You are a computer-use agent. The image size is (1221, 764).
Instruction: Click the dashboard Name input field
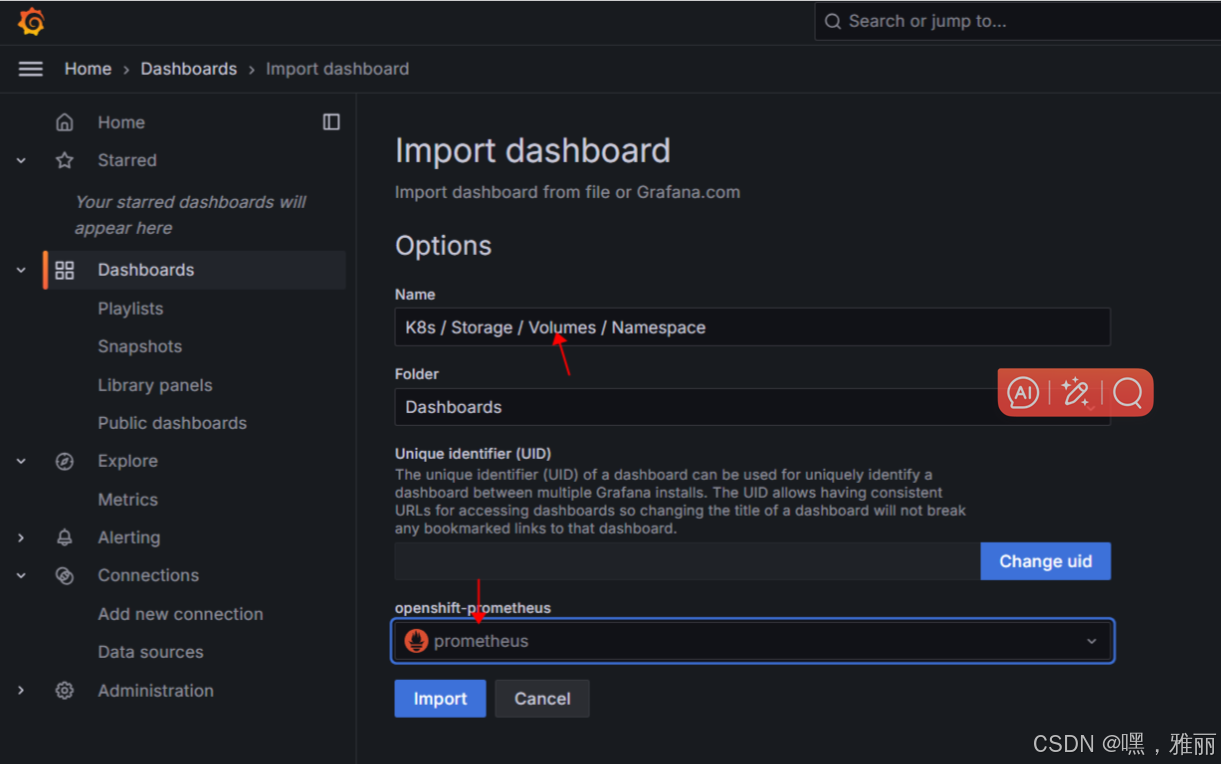pos(752,327)
